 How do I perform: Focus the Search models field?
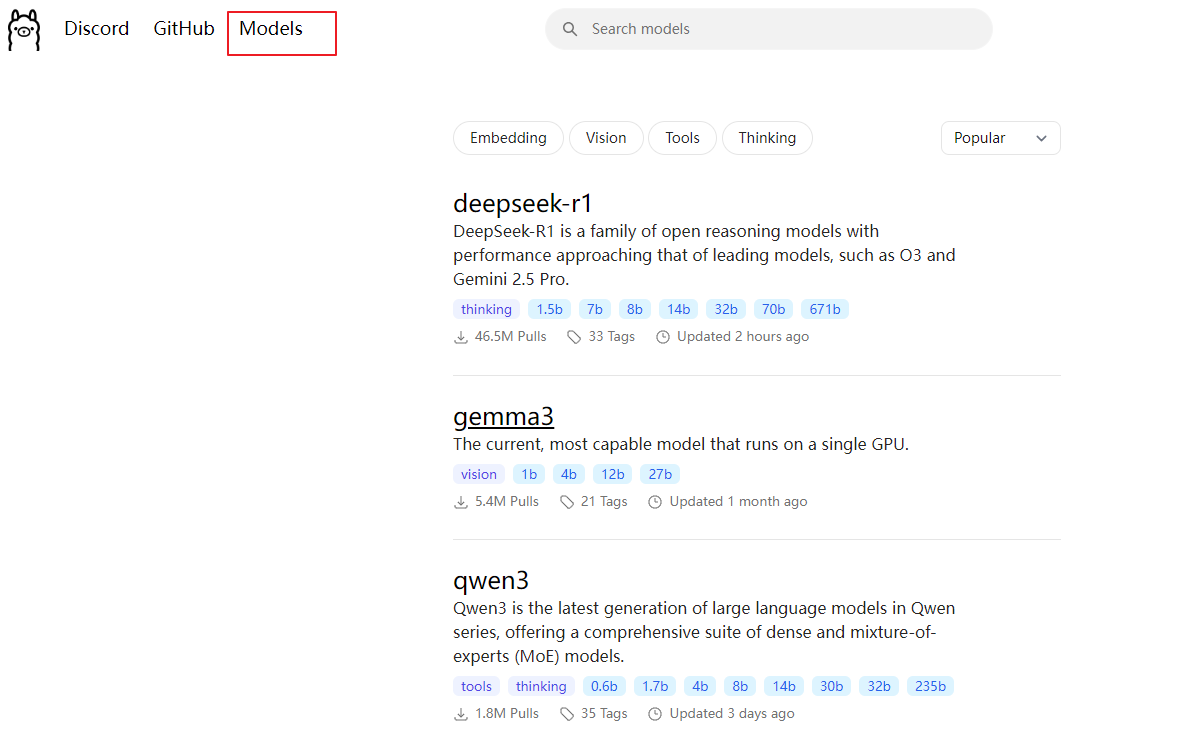768,29
